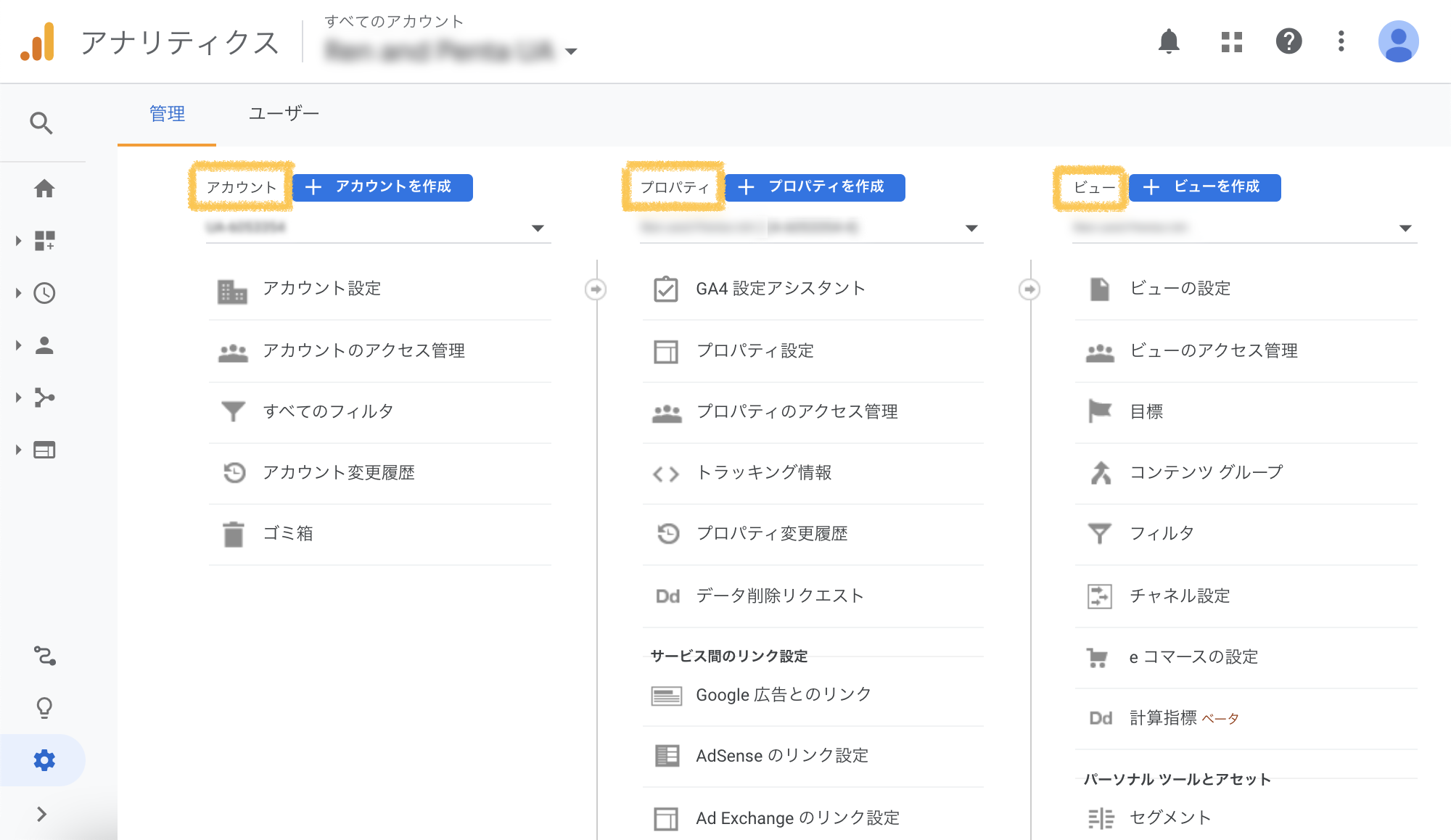The width and height of the screenshot is (1451, 840).
Task: Open AdSense のリンク設定
Action: [813, 756]
